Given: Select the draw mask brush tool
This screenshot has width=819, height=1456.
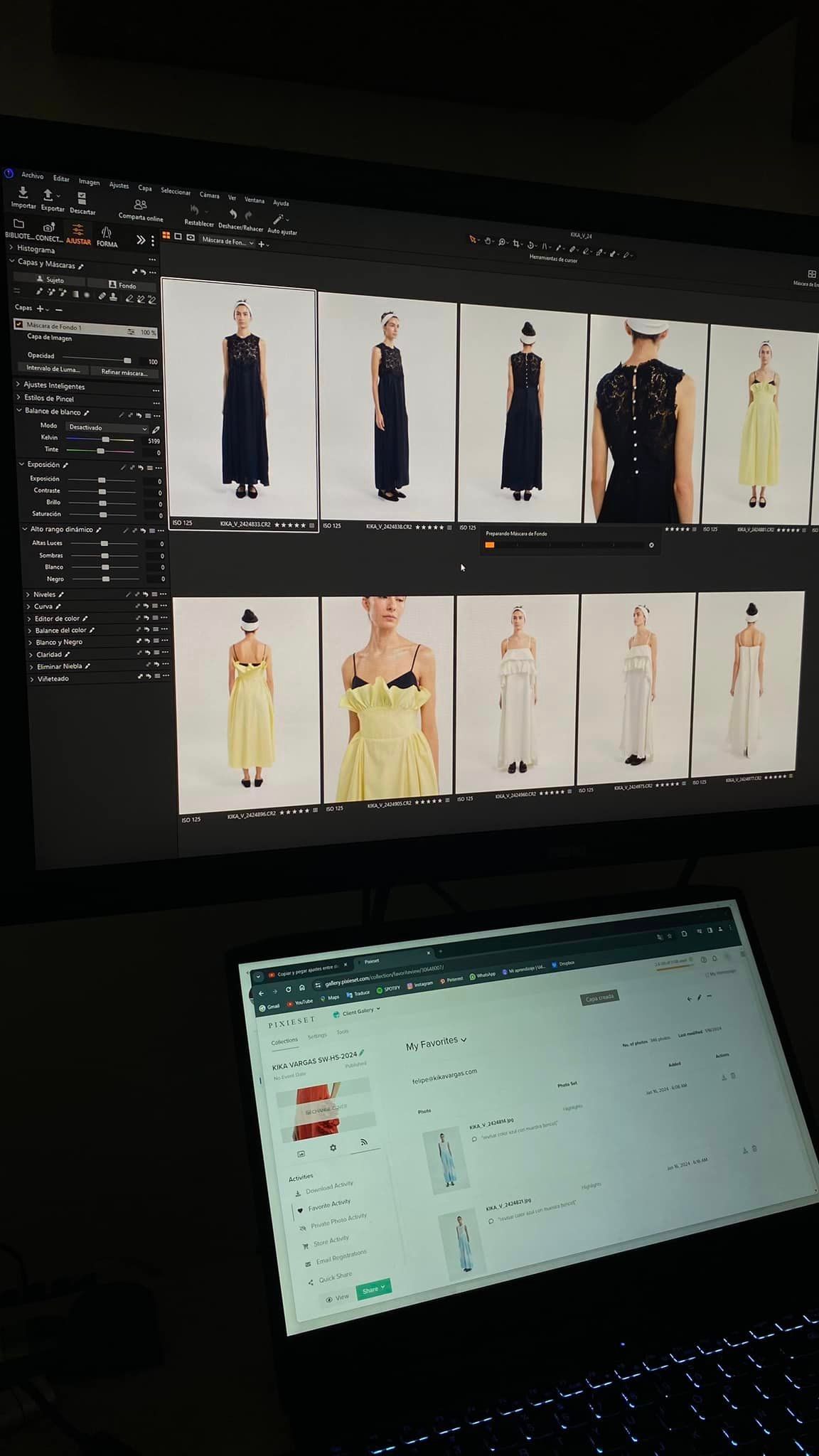Looking at the screenshot, I should click(40, 291).
